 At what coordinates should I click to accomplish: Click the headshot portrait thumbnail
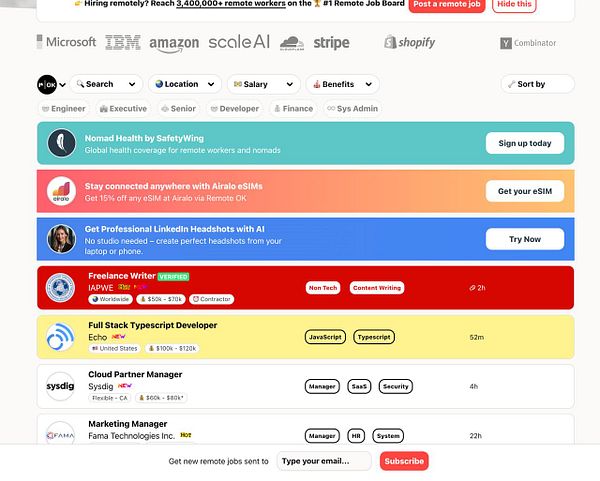pos(61,239)
